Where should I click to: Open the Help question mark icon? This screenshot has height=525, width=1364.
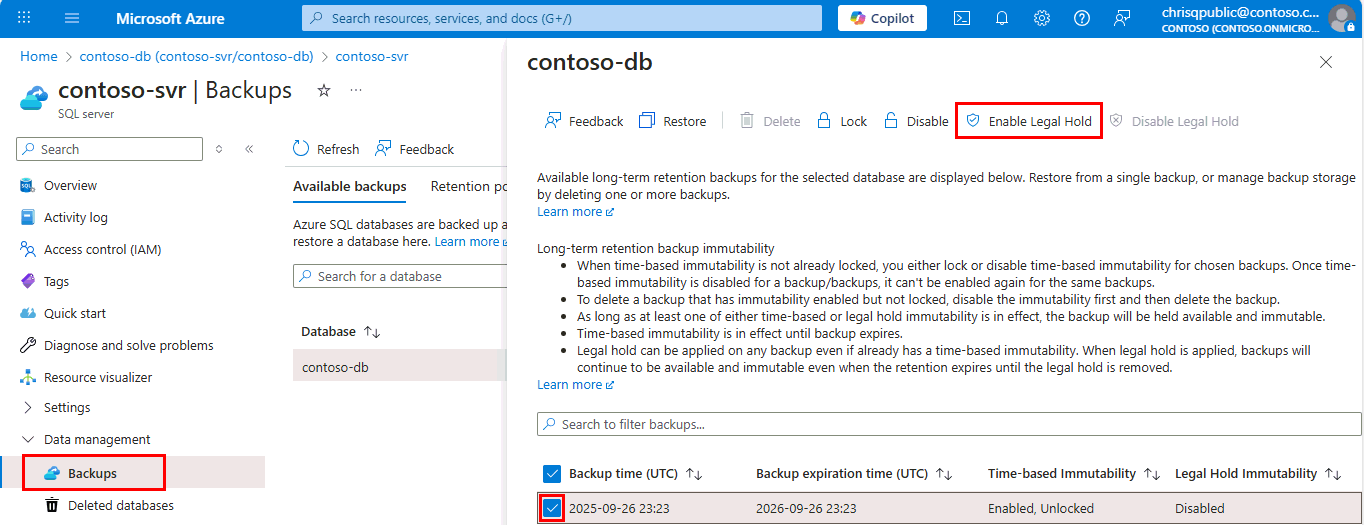pyautogui.click(x=1082, y=18)
